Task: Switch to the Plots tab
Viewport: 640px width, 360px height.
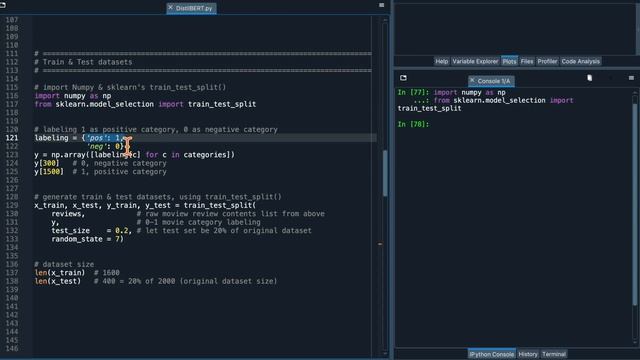Action: coord(509,61)
